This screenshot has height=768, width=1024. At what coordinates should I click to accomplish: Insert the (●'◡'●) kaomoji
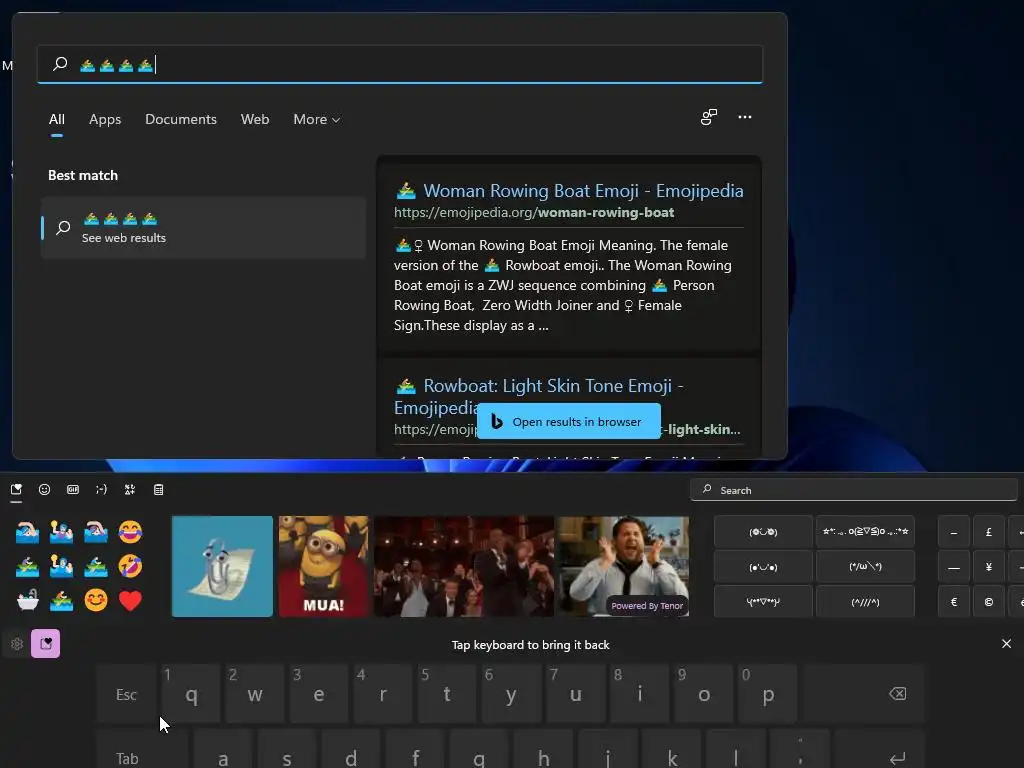click(763, 566)
